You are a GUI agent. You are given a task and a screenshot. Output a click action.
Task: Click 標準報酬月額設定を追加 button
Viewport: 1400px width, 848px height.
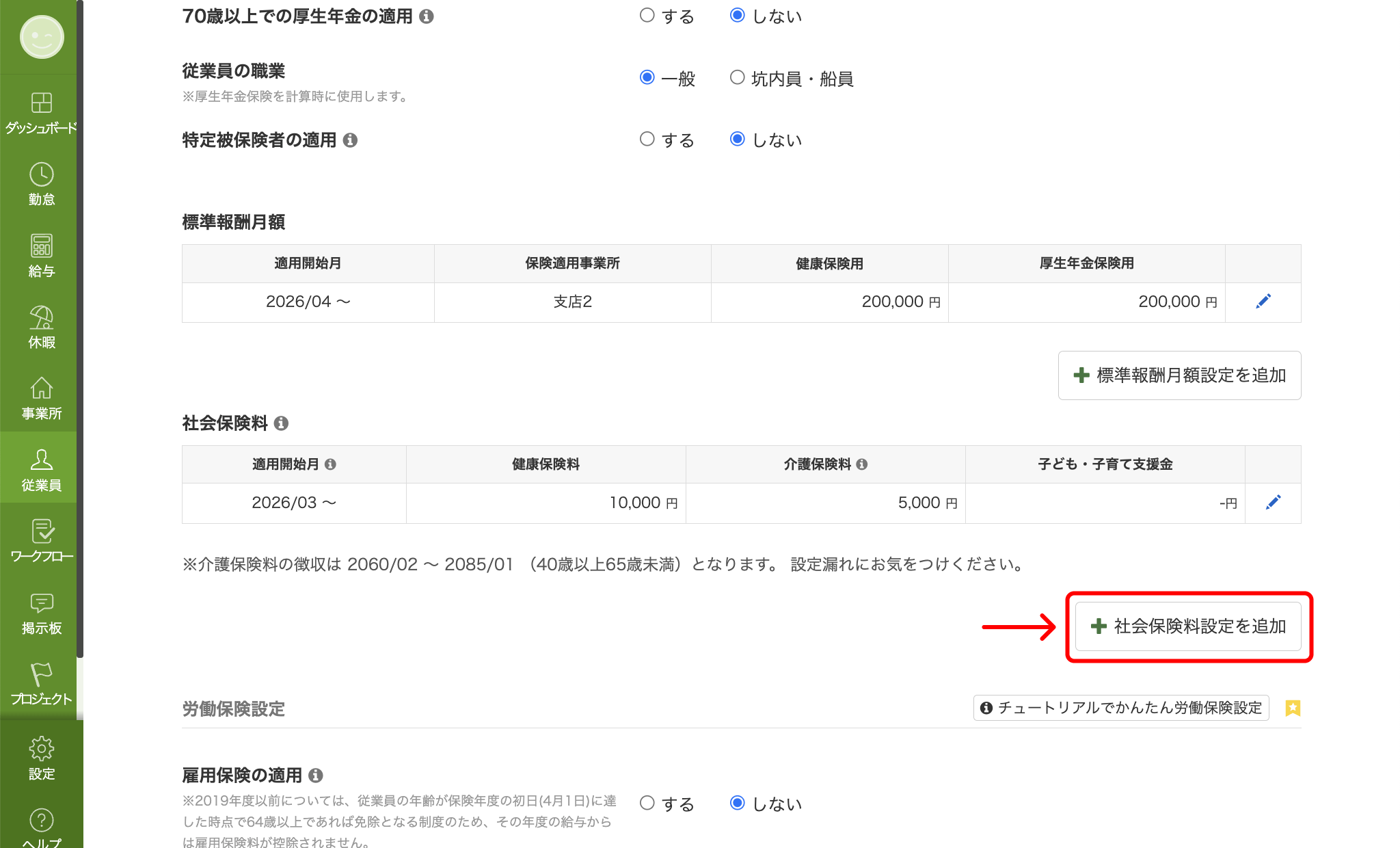[x=1179, y=375]
